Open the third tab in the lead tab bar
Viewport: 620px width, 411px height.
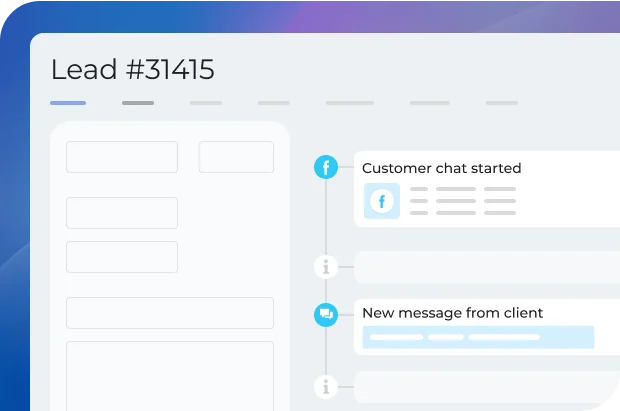[206, 102]
